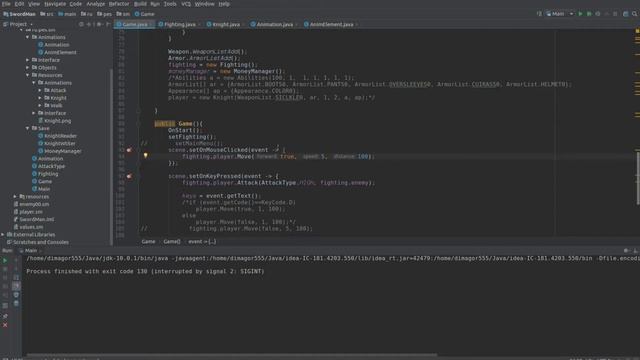
Task: Click collapse all icon in Project panel header
Action: [89, 24]
